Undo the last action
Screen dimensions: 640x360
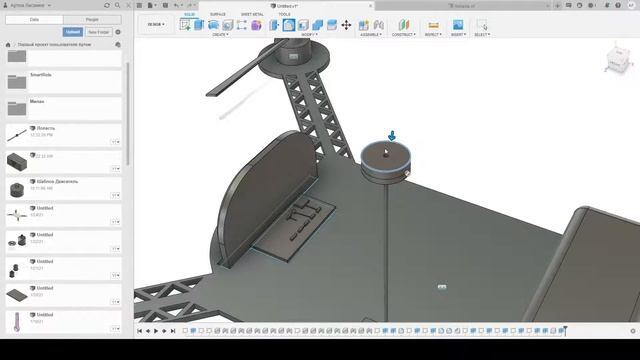tap(176, 5)
